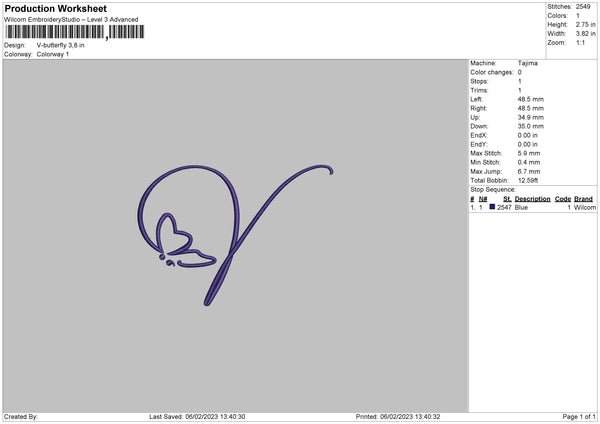Click the 'Last Saved' timestamp 13:40:30

[x=233, y=417]
